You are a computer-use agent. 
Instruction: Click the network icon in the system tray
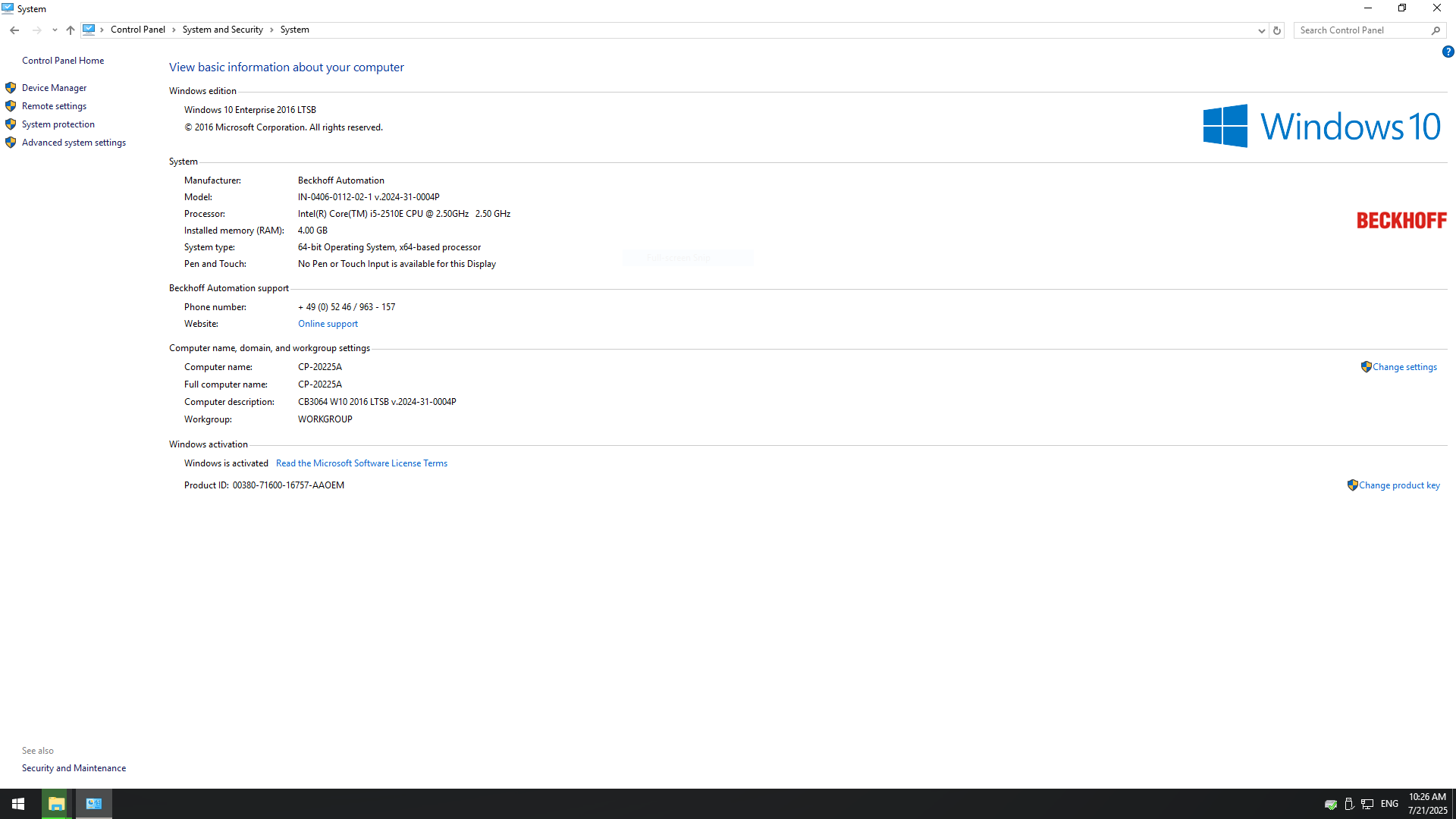1367,804
